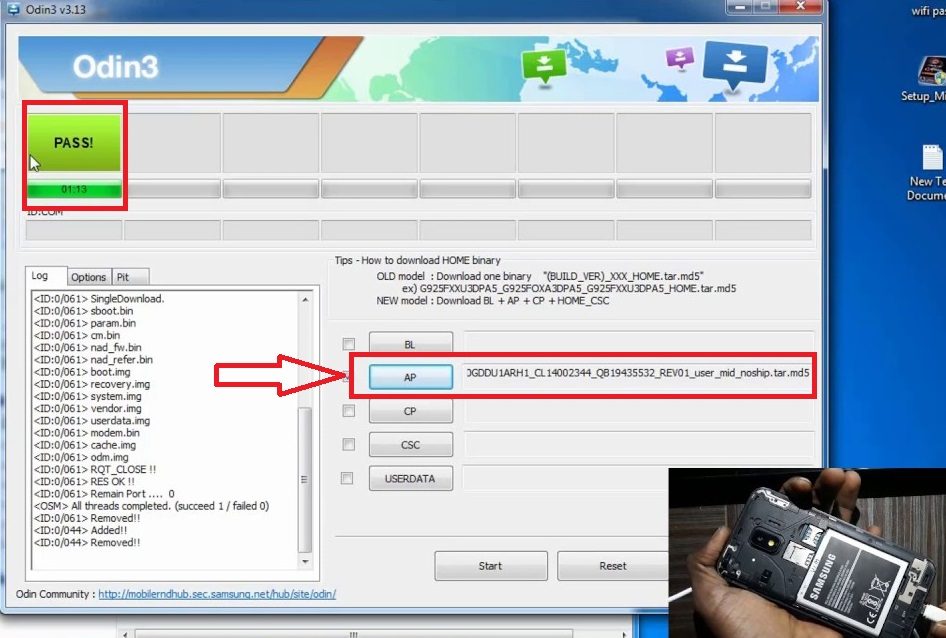Click the AP file path field
The width and height of the screenshot is (946, 638).
(x=638, y=374)
